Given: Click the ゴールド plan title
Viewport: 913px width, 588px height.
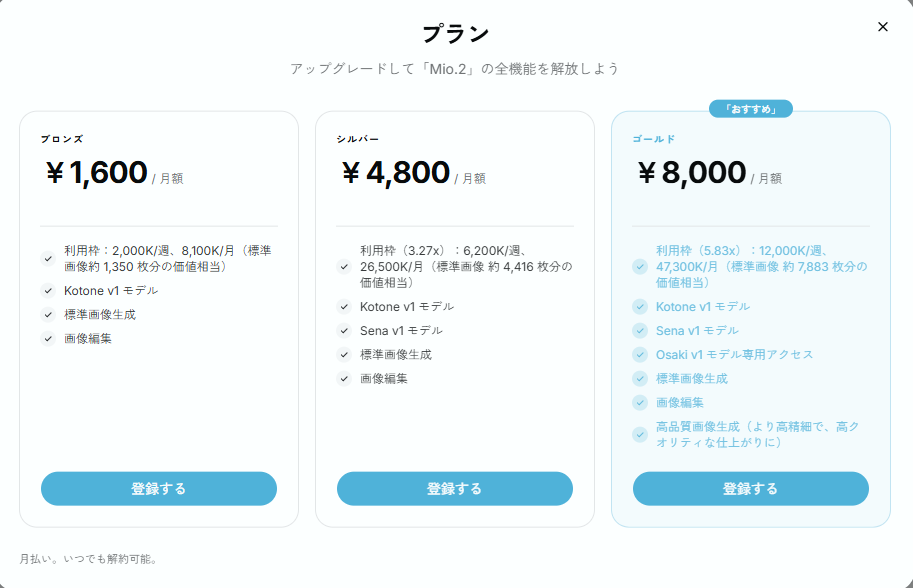Looking at the screenshot, I should tap(654, 139).
